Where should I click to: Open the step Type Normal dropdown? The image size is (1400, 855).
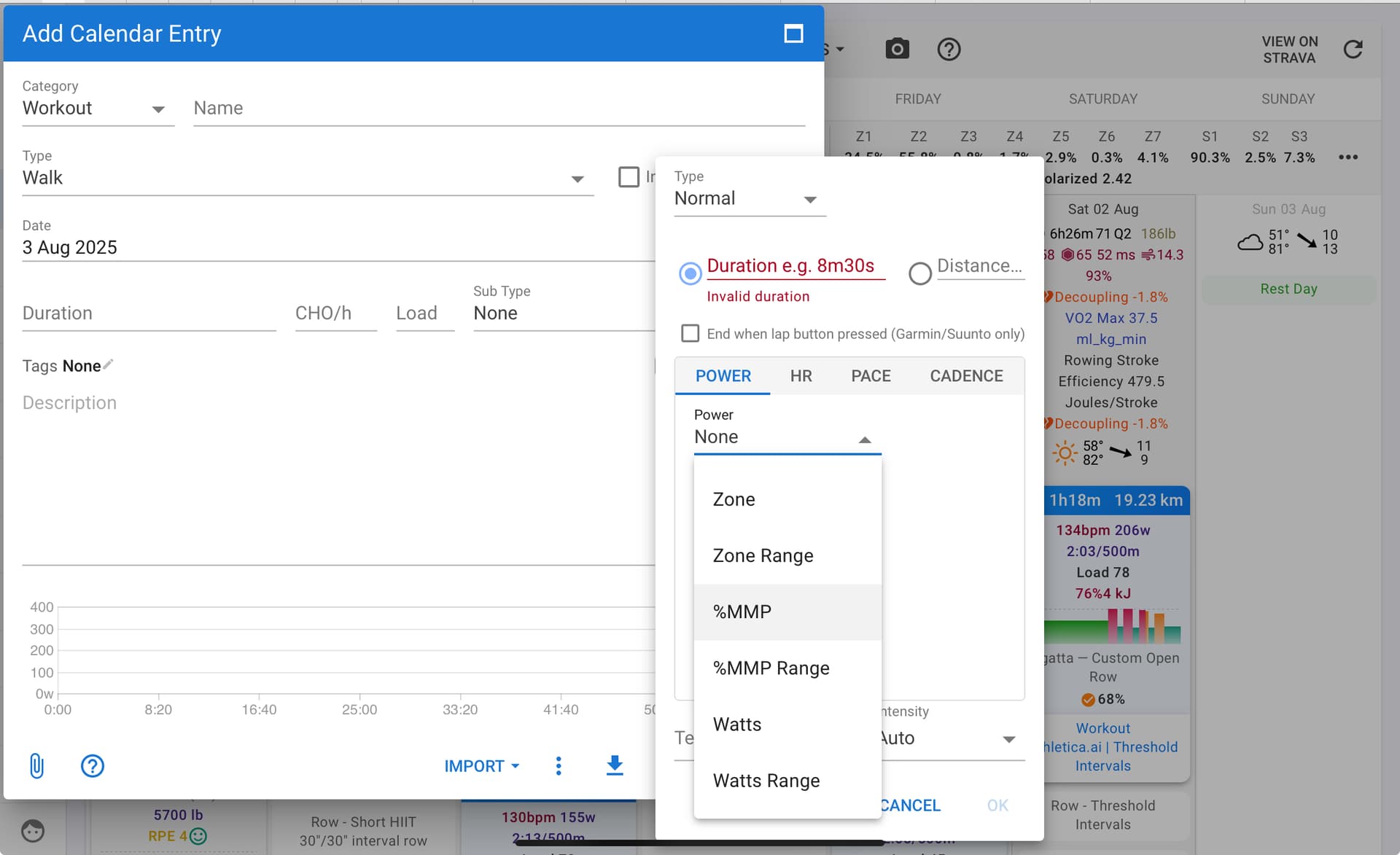point(750,198)
